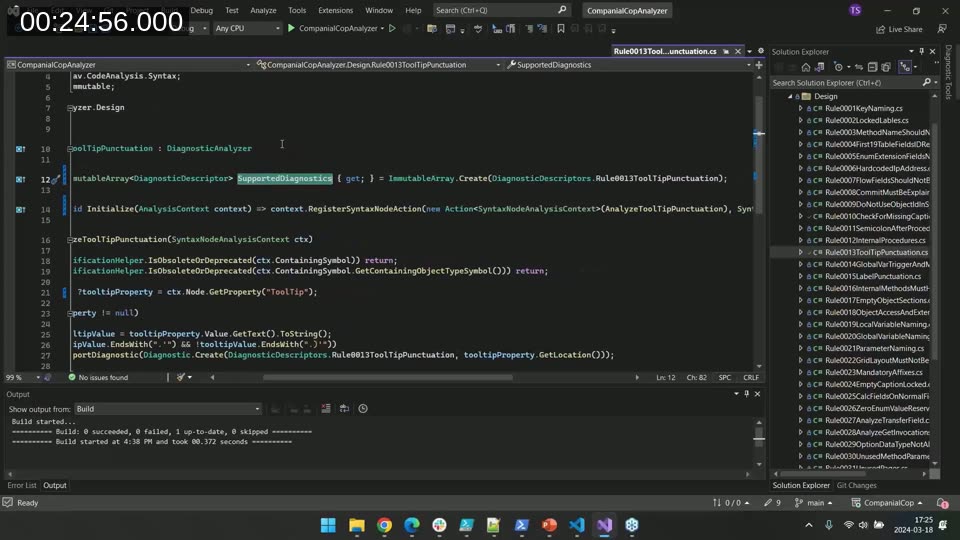Screen dimensions: 960x540
Task: Open VS Code from the taskbar
Action: pos(577,525)
